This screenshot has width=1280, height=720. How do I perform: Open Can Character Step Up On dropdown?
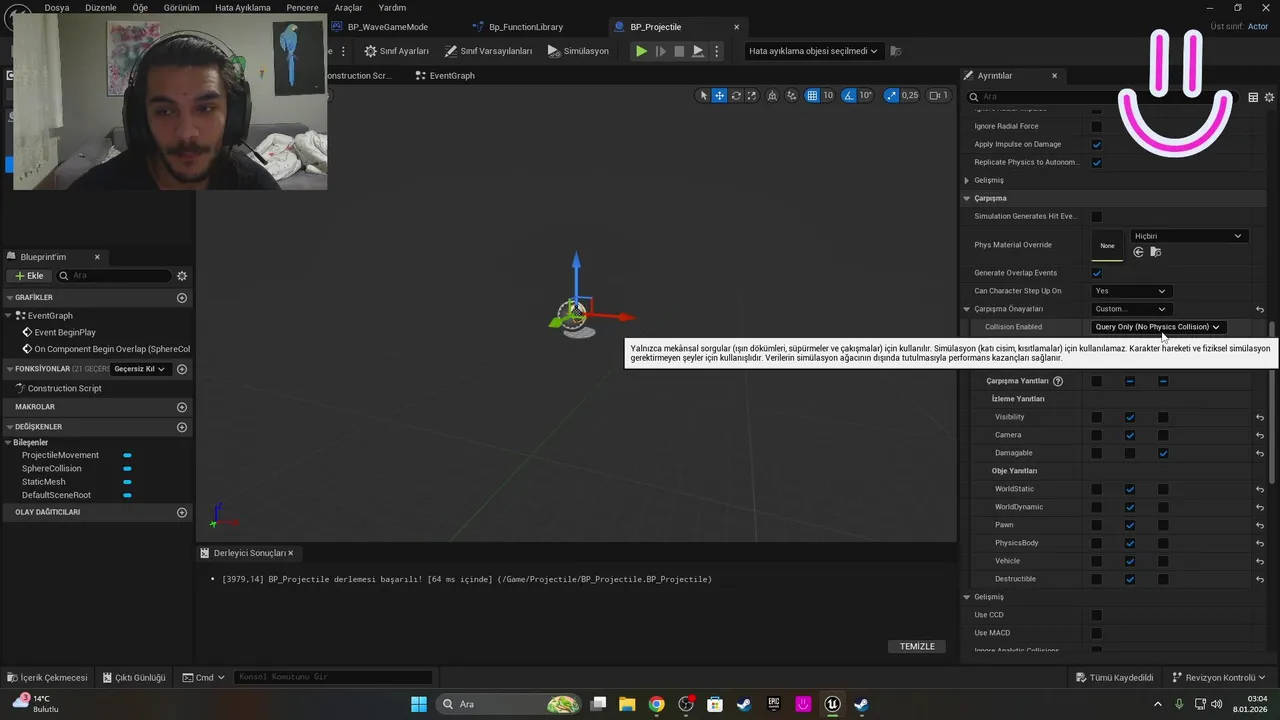[1130, 291]
